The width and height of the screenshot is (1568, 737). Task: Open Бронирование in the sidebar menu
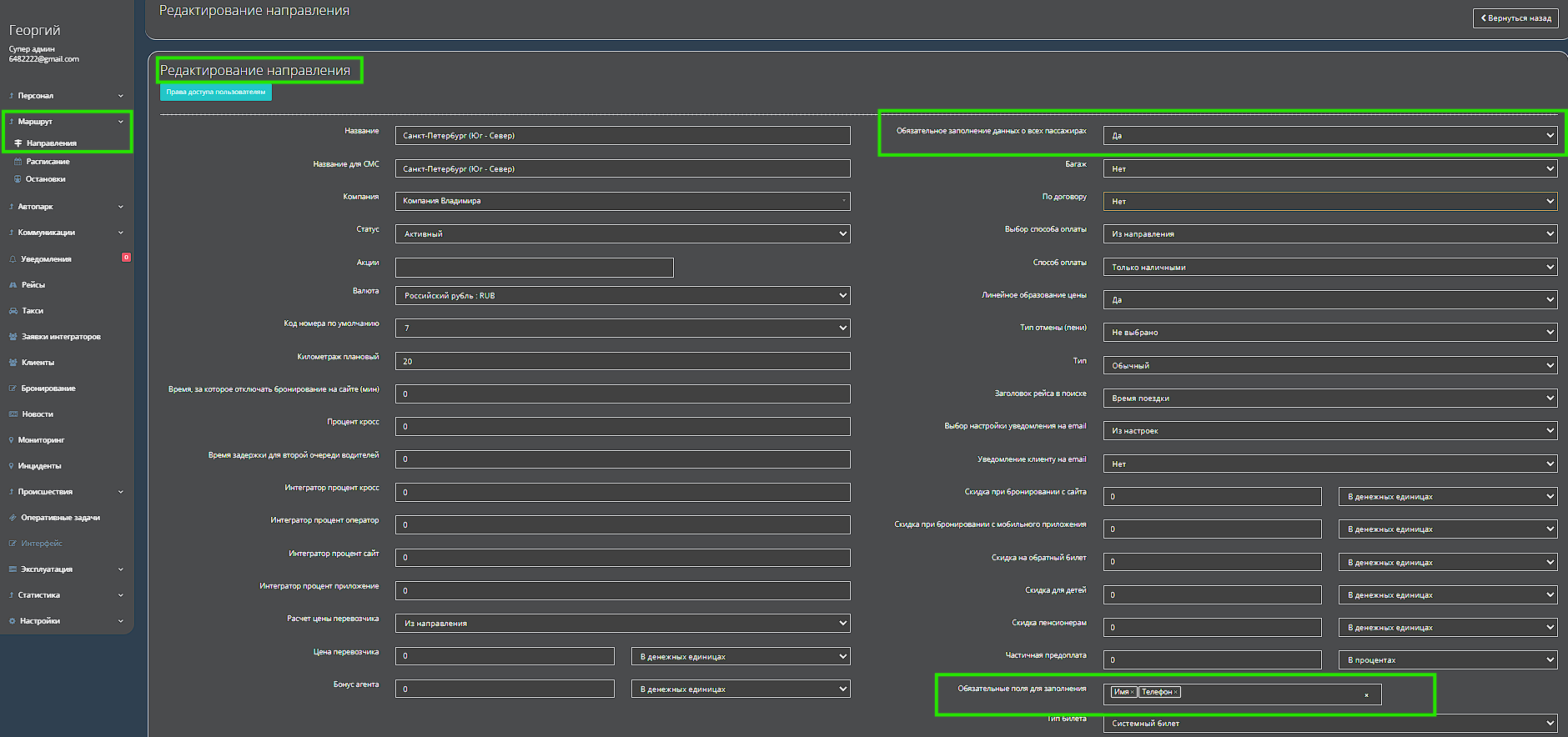tap(48, 389)
